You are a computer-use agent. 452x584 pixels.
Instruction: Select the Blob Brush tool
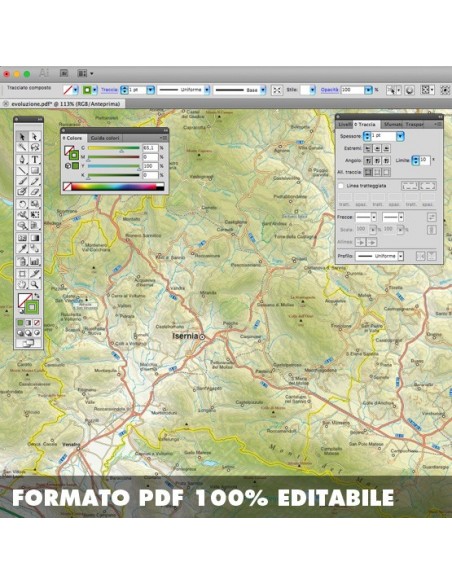(x=22, y=192)
